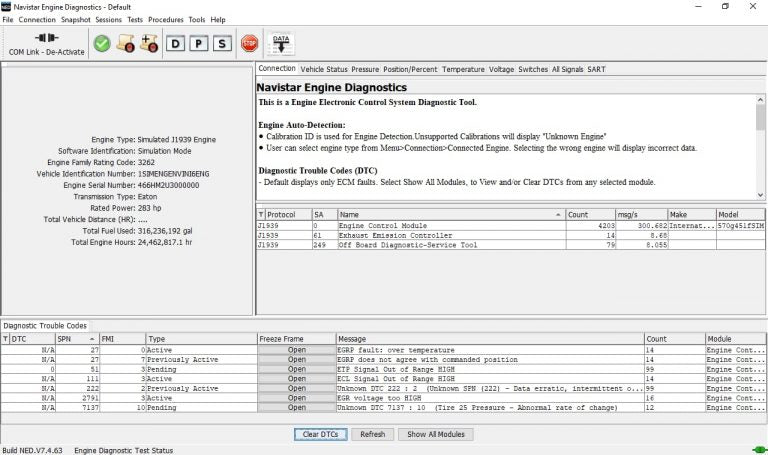768x455 pixels.
Task: Click the scroll with plus sign icon
Action: point(149,43)
